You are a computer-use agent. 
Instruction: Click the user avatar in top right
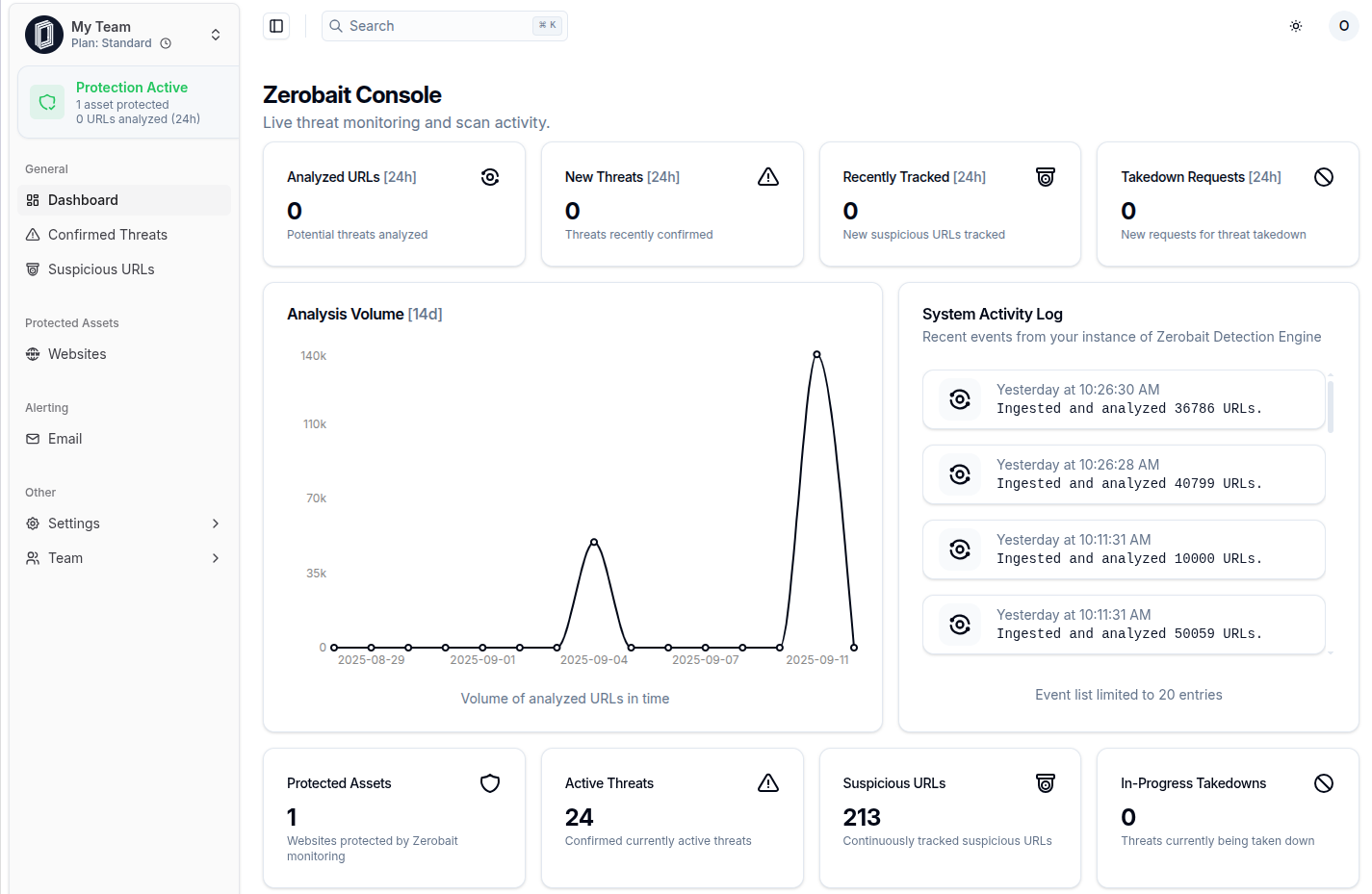[1343, 26]
